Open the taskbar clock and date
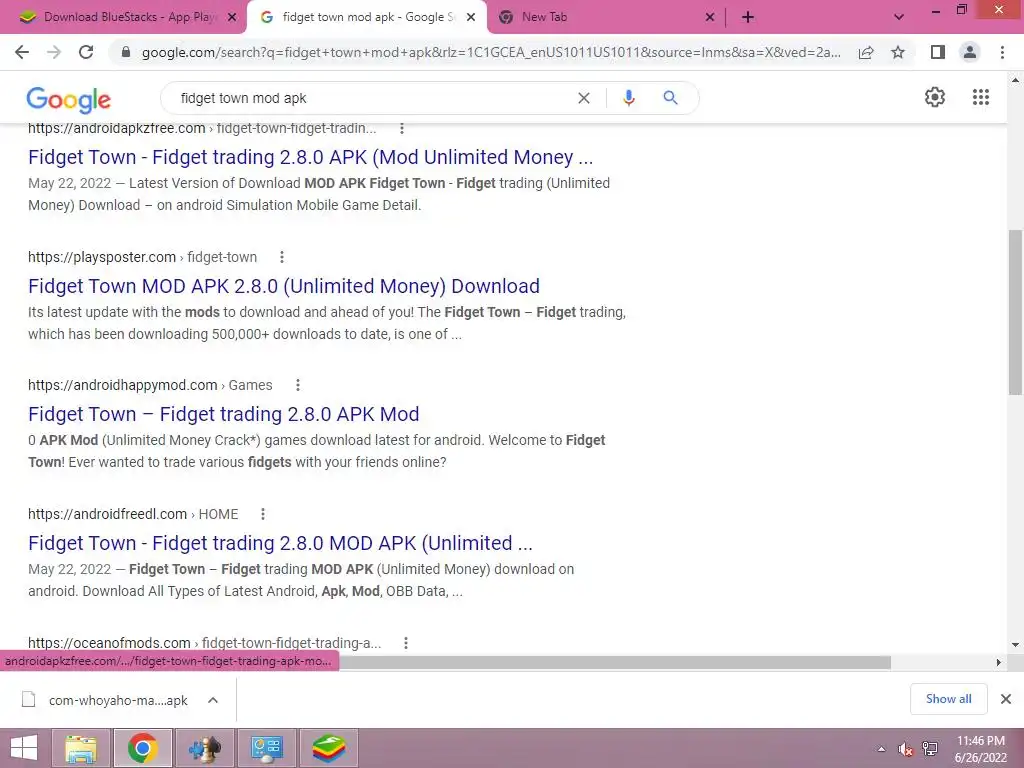The width and height of the screenshot is (1024, 768). point(981,749)
